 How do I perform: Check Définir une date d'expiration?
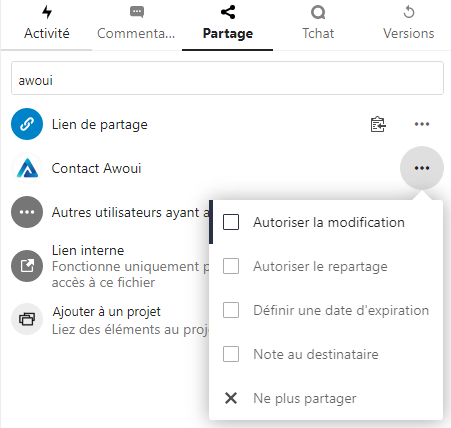tap(231, 310)
